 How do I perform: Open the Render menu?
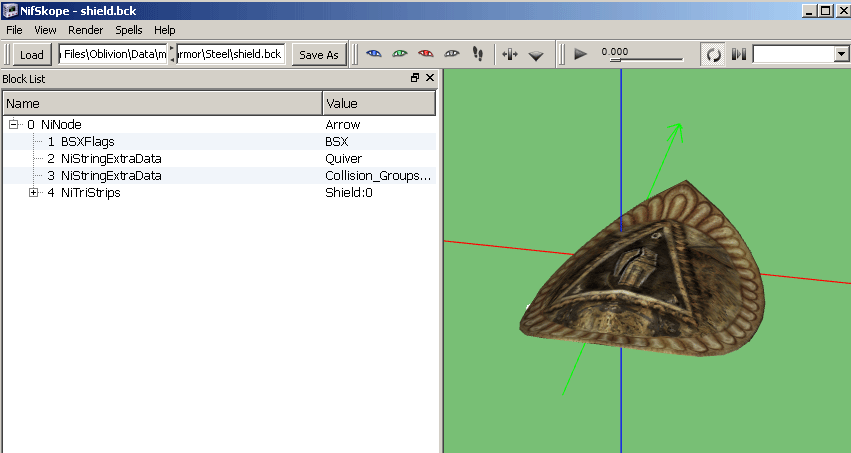coord(85,30)
